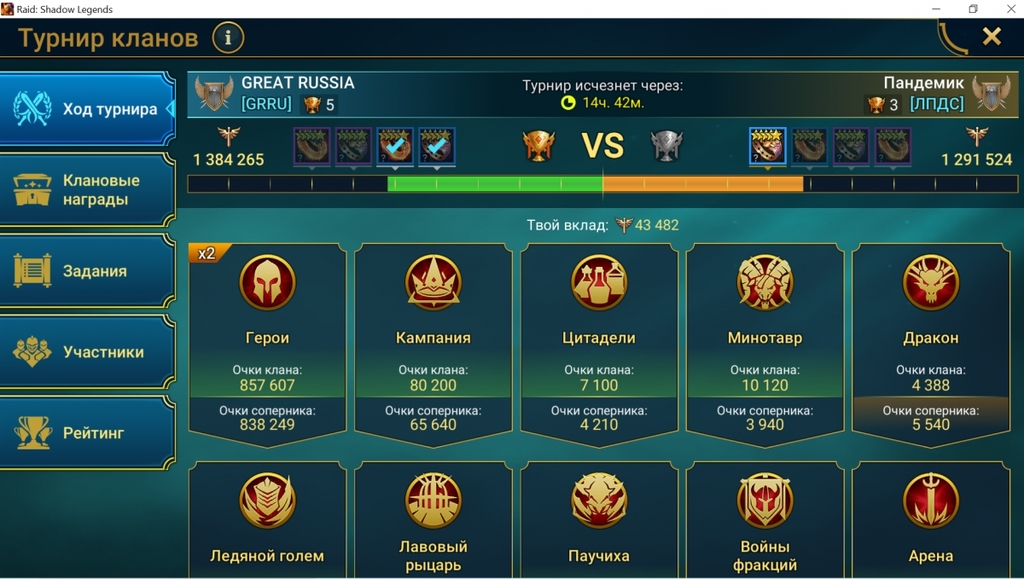Viewport: 1024px width, 579px height.
Task: Switch to Клановые награды tab
Action: pos(88,190)
